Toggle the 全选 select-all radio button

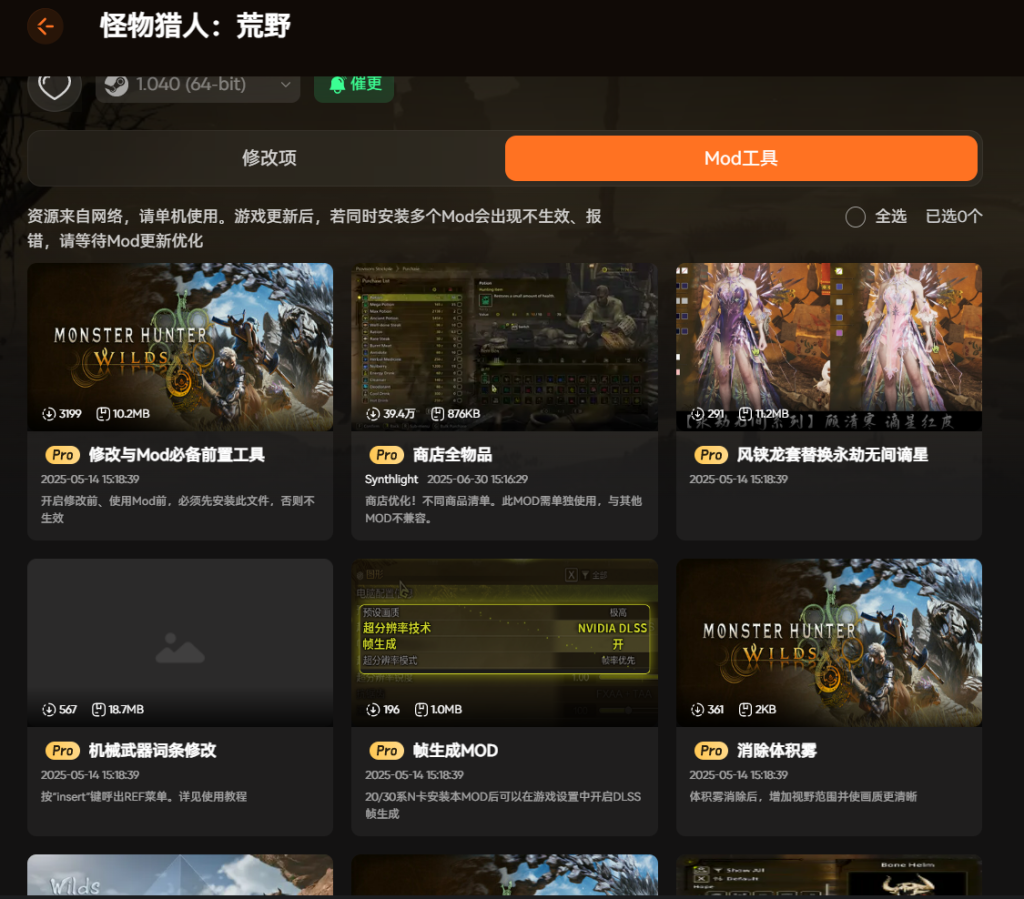[855, 217]
